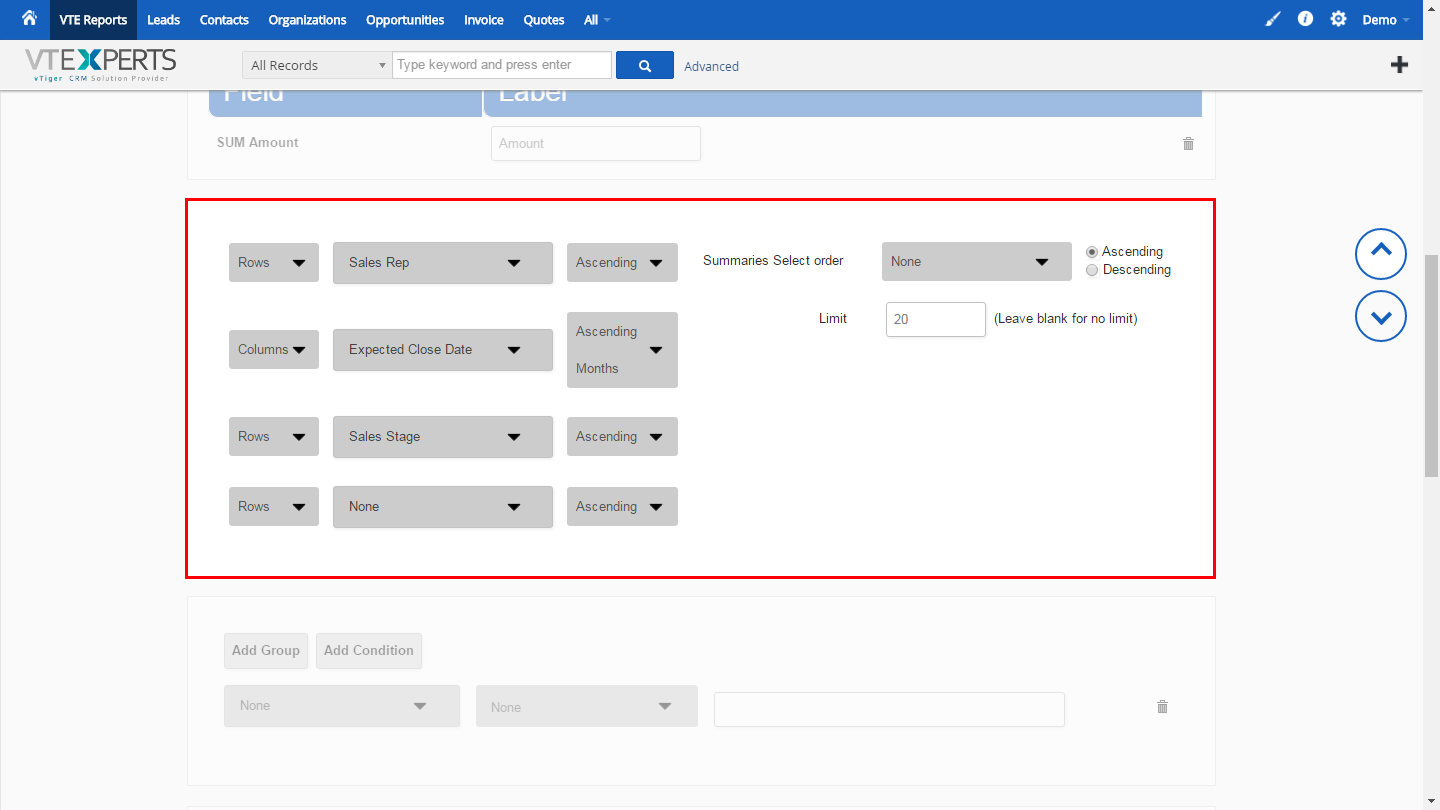
Task: Open Rows dropdown beside Sales Stage
Action: click(x=274, y=436)
